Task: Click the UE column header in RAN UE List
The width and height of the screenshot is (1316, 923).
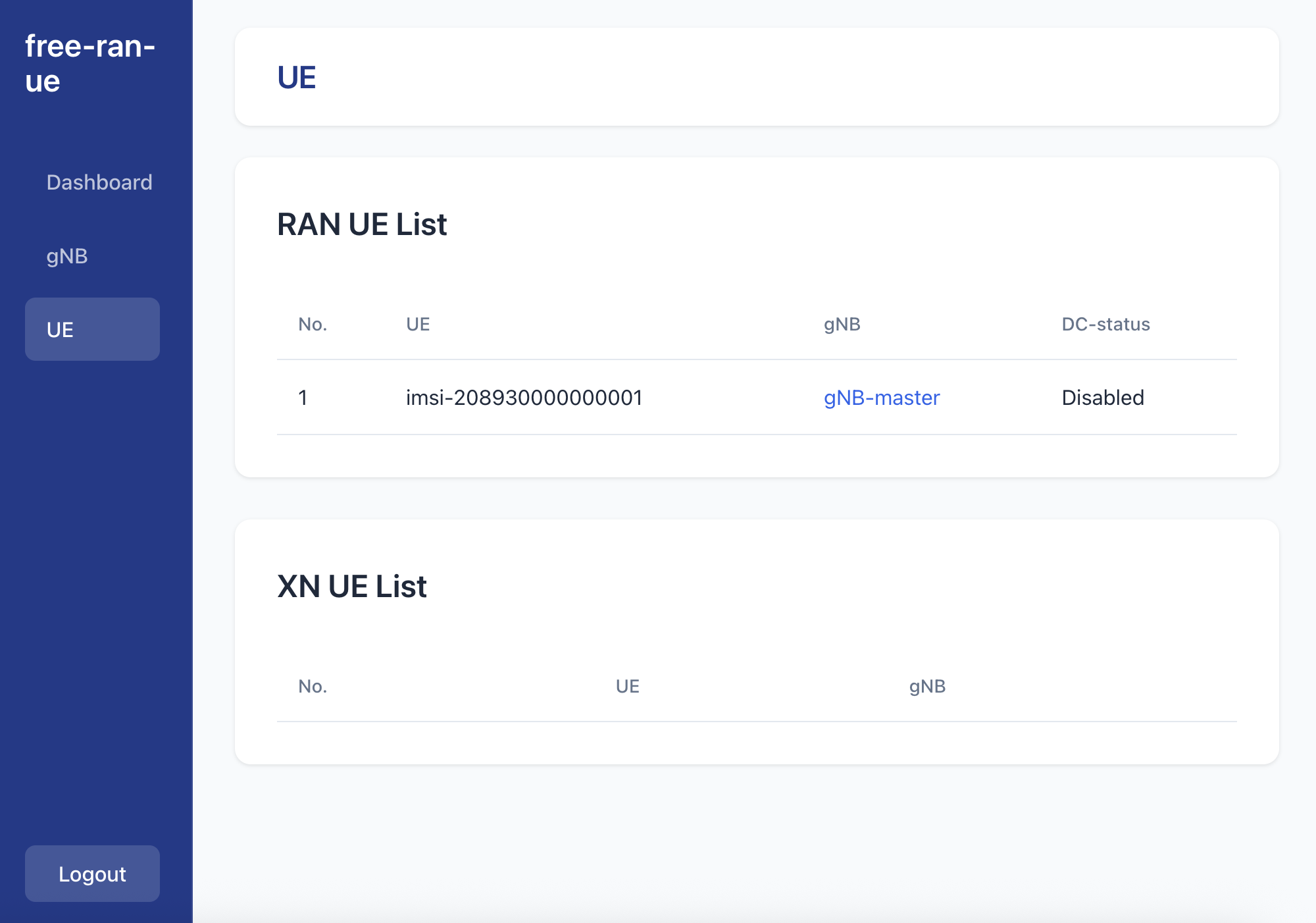Action: pyautogui.click(x=418, y=324)
